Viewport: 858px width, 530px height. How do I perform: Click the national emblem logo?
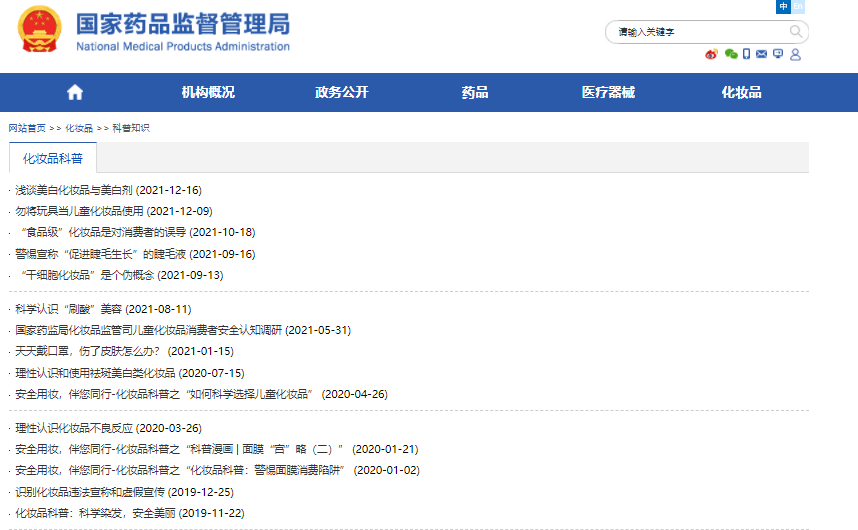point(39,32)
